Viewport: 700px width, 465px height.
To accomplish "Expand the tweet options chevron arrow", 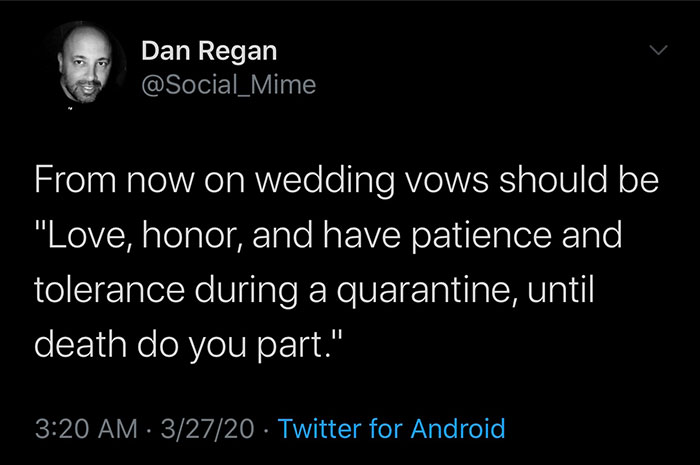I will [658, 50].
